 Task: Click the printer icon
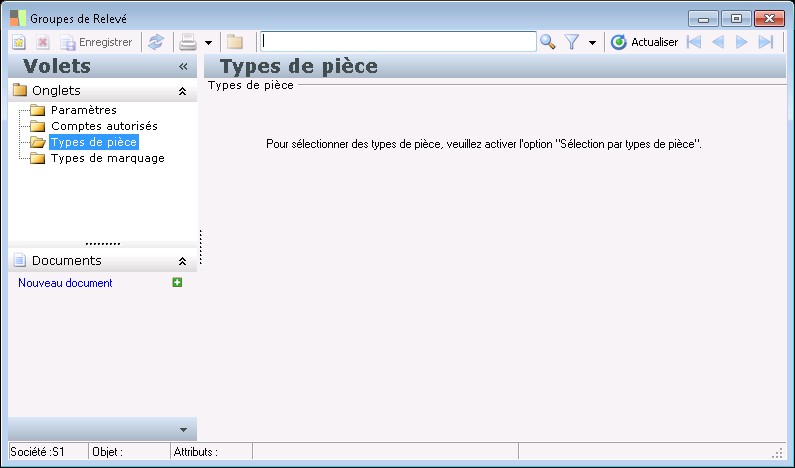188,42
